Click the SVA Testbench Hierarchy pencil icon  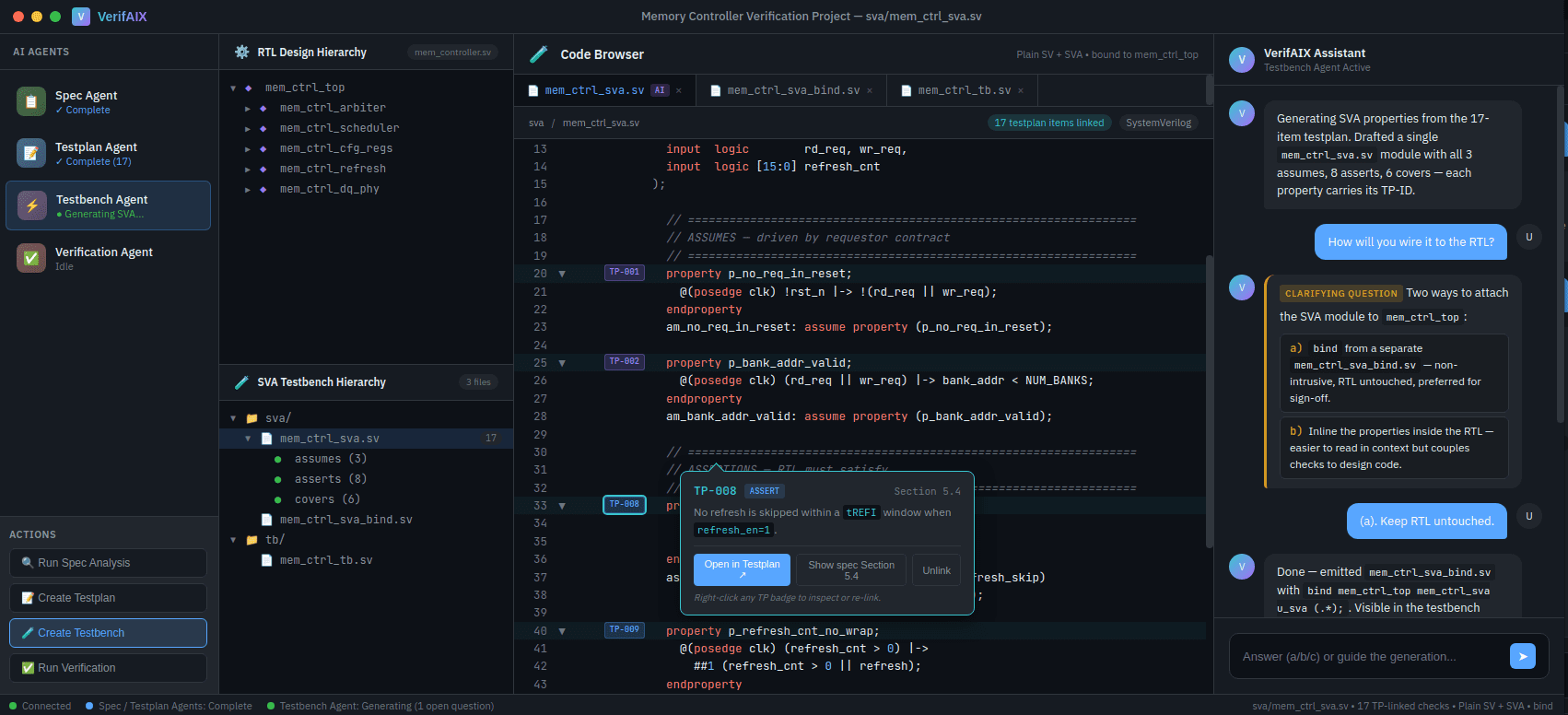241,381
